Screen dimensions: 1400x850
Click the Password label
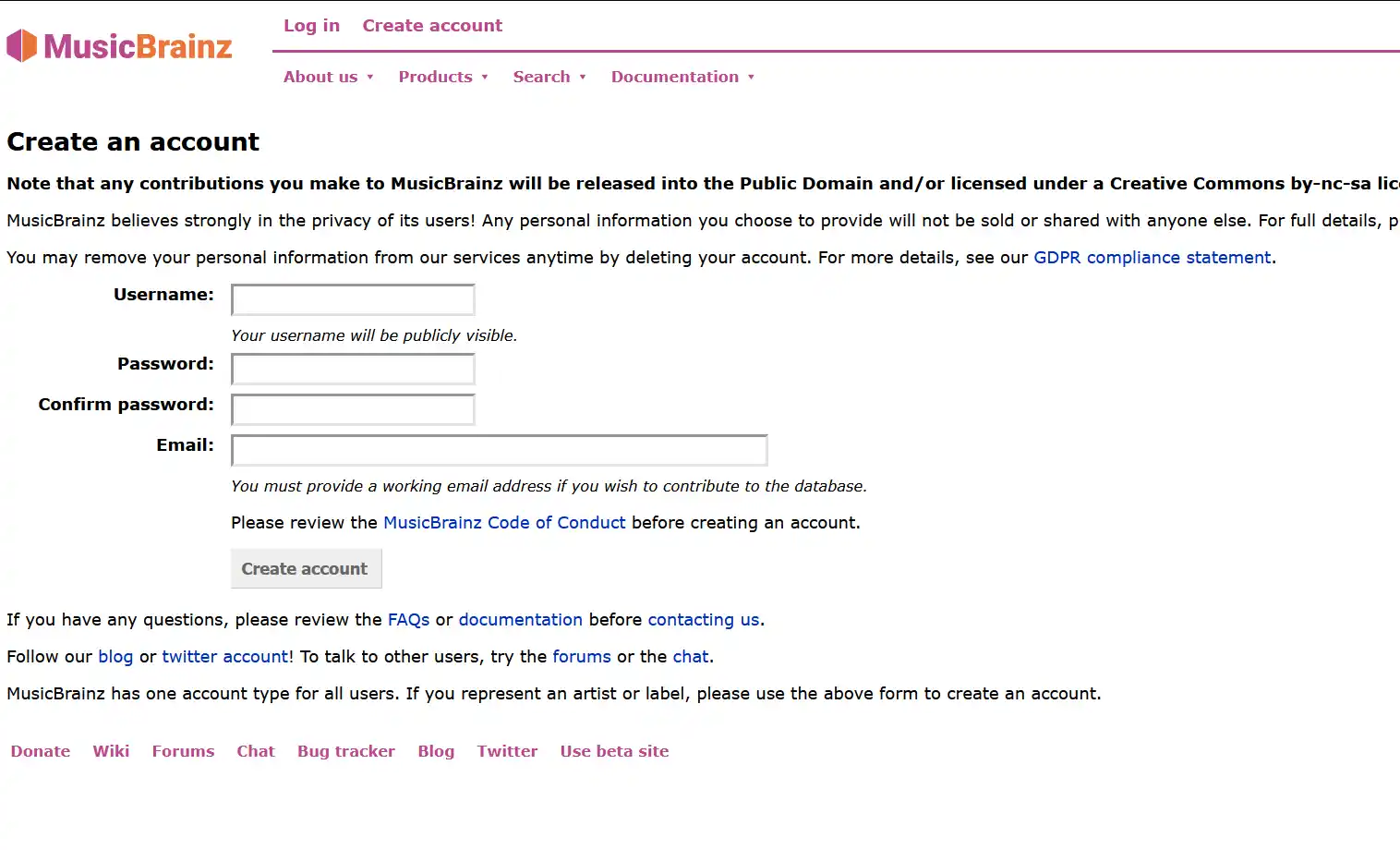click(x=165, y=364)
